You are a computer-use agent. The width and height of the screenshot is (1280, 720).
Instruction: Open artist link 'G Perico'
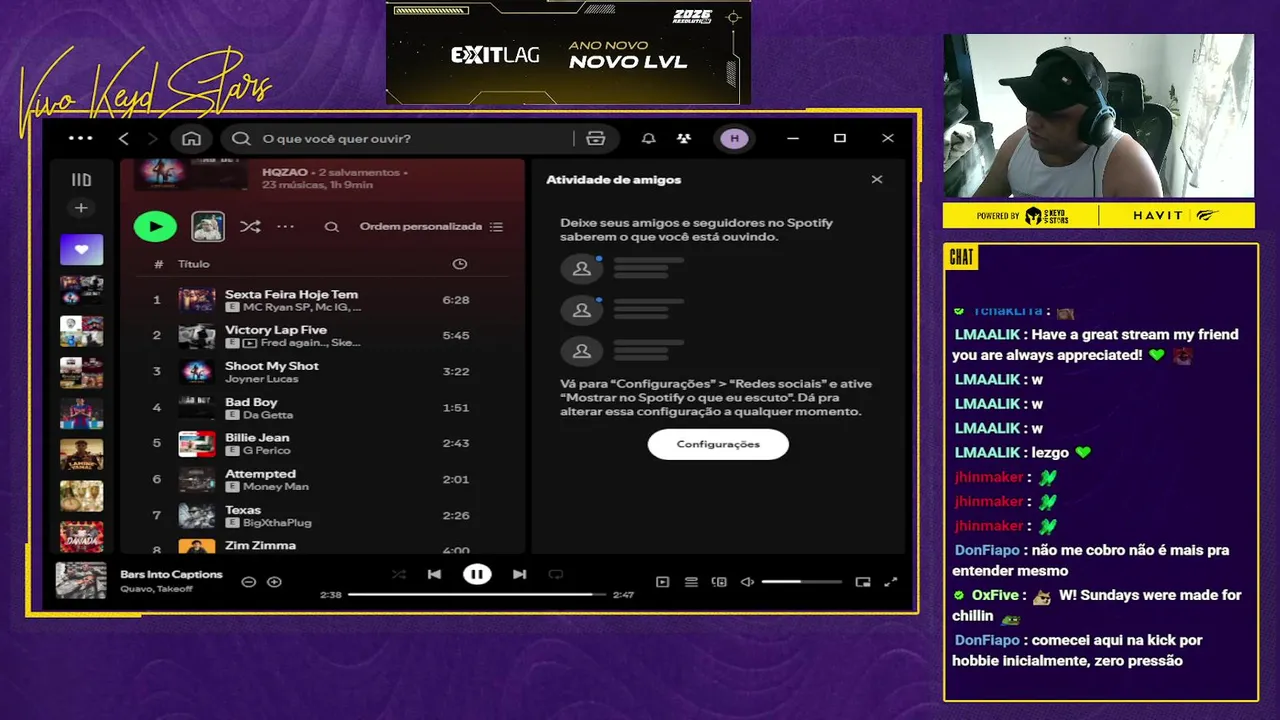point(266,451)
